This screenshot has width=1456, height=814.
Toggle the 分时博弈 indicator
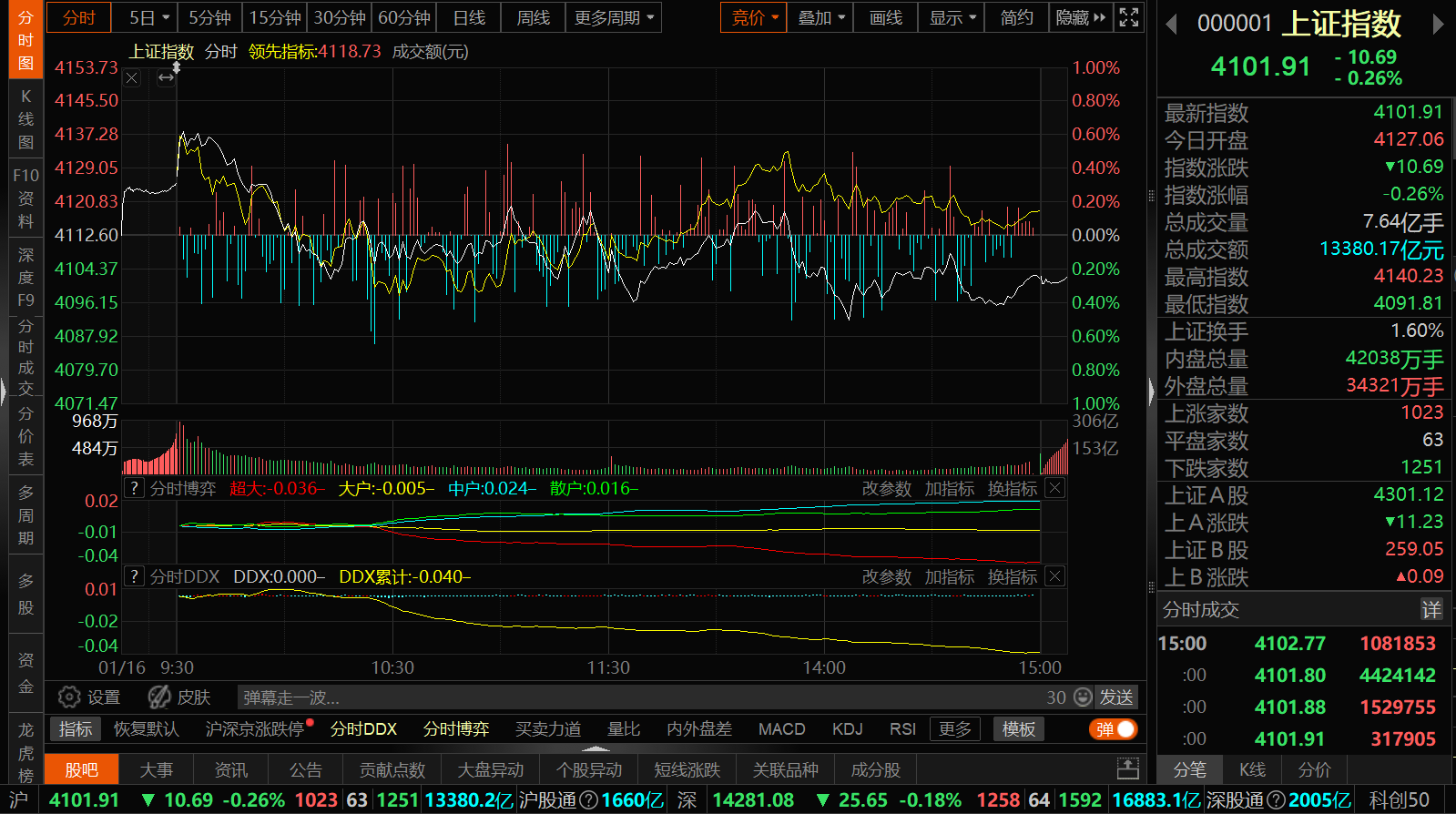click(456, 729)
